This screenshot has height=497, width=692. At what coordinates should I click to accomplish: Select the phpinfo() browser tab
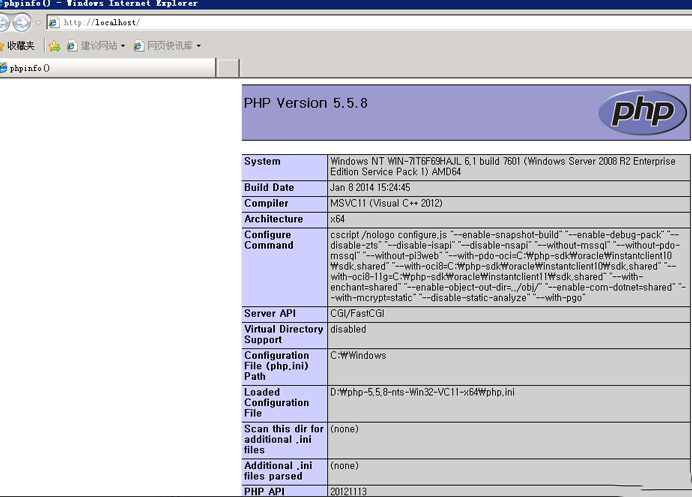[x=107, y=68]
